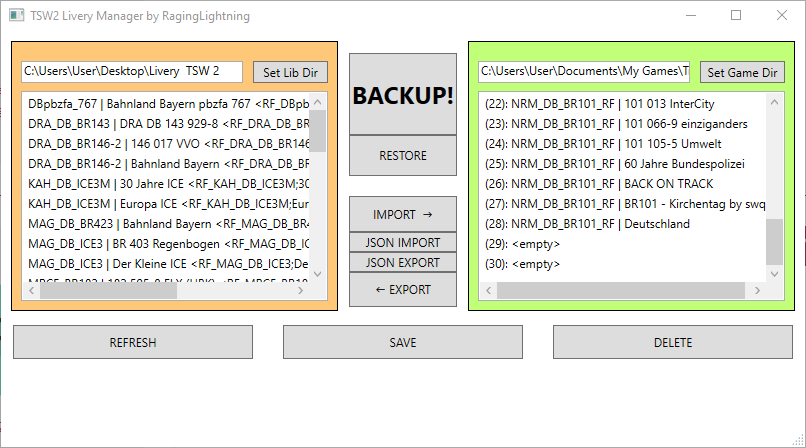Click the game list vertical scrollbar thumb

pos(775,241)
